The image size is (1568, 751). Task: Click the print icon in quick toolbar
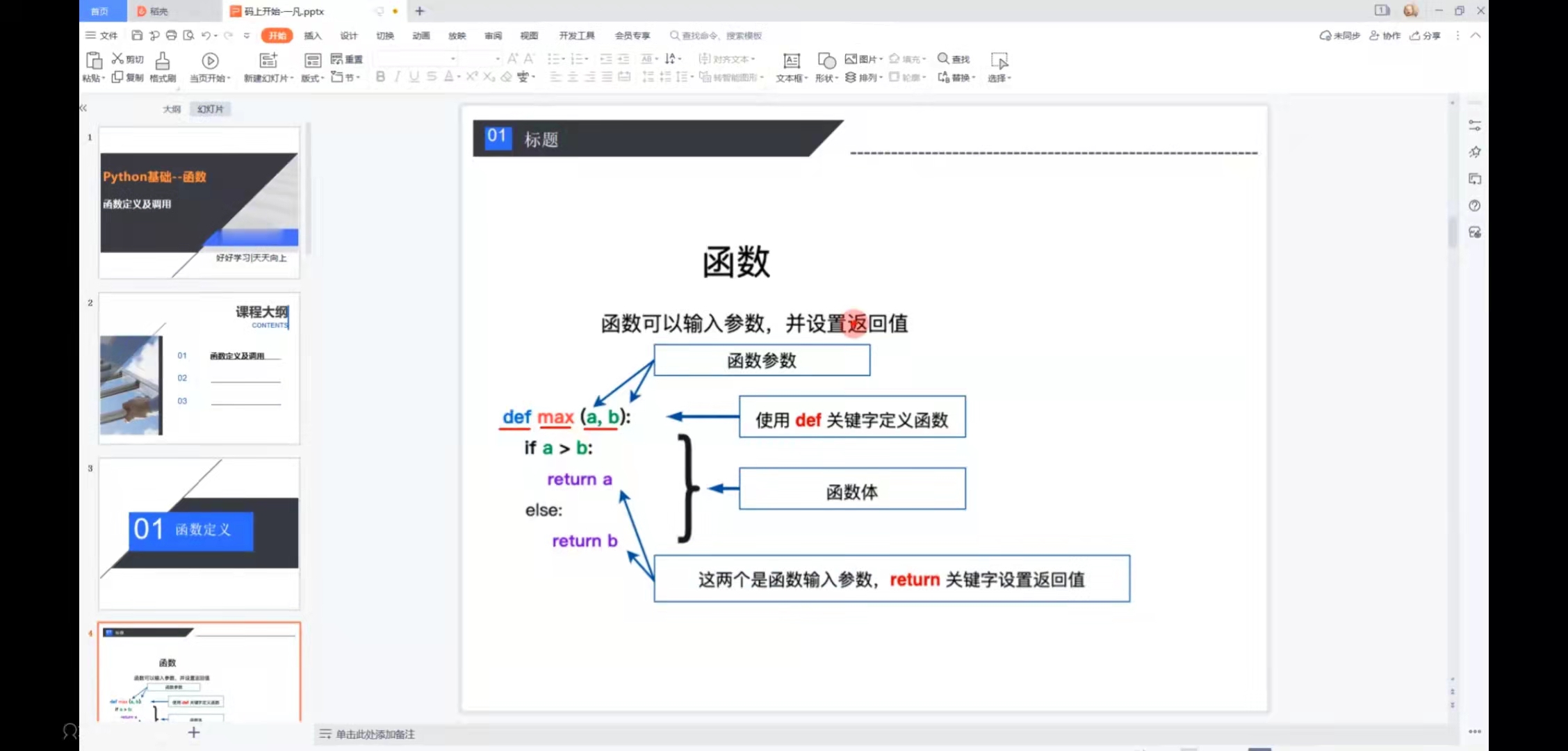click(x=171, y=35)
